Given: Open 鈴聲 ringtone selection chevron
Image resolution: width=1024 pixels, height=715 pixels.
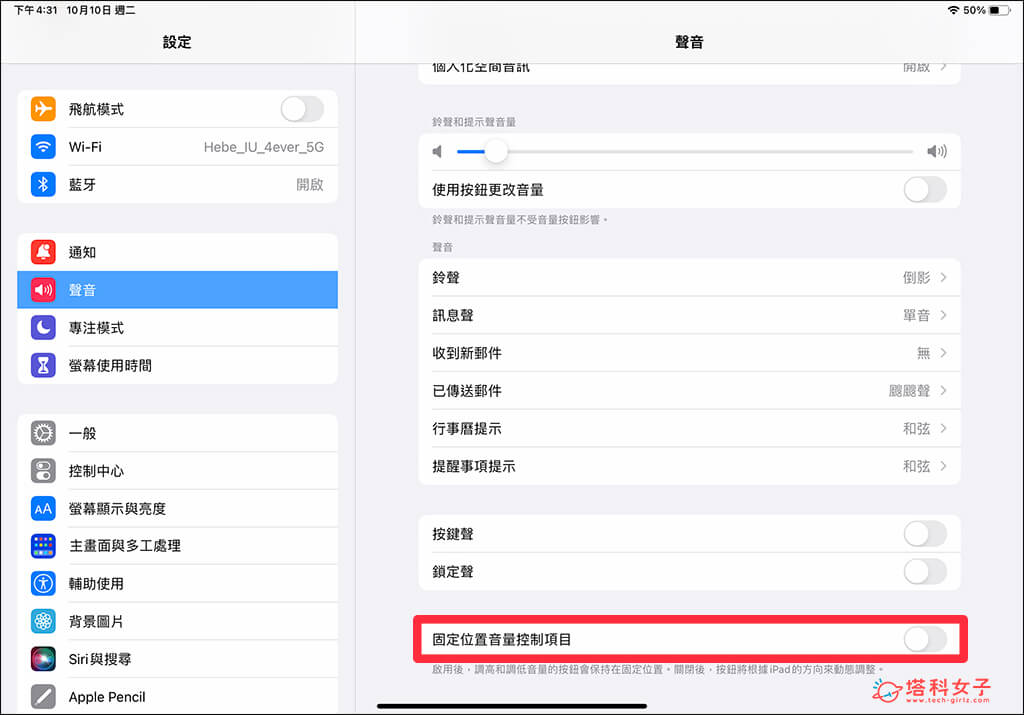Looking at the screenshot, I should point(943,277).
